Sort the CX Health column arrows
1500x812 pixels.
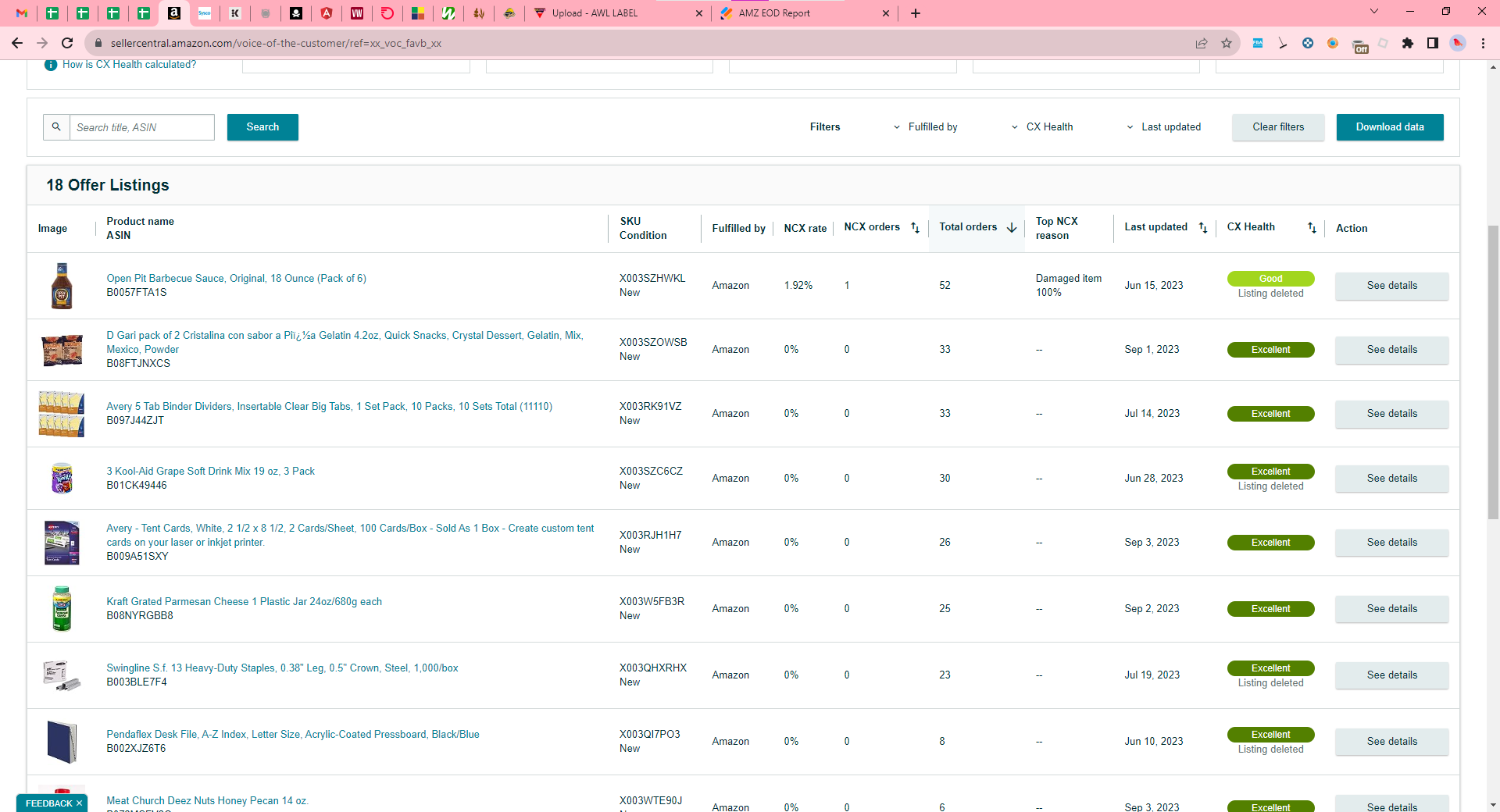click(1312, 227)
